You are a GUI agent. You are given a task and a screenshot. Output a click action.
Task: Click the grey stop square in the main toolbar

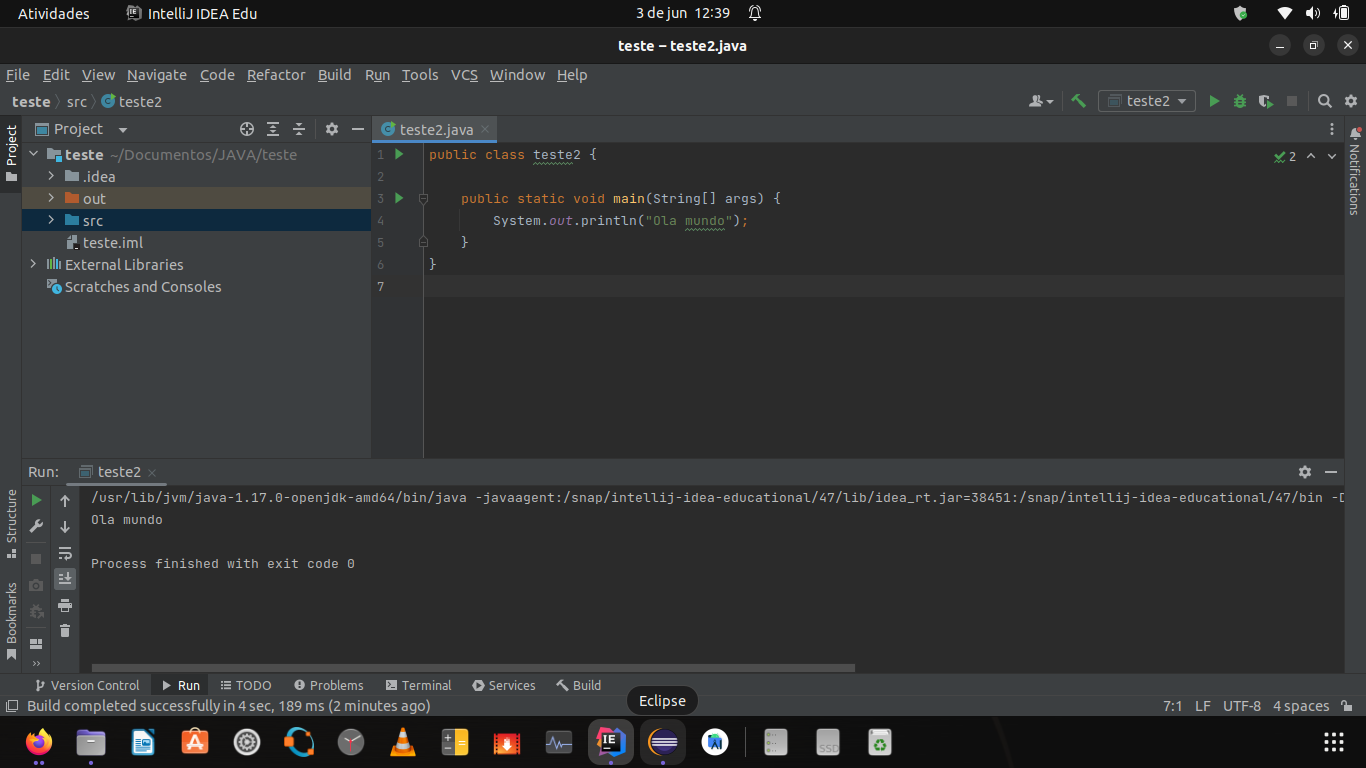(1292, 101)
